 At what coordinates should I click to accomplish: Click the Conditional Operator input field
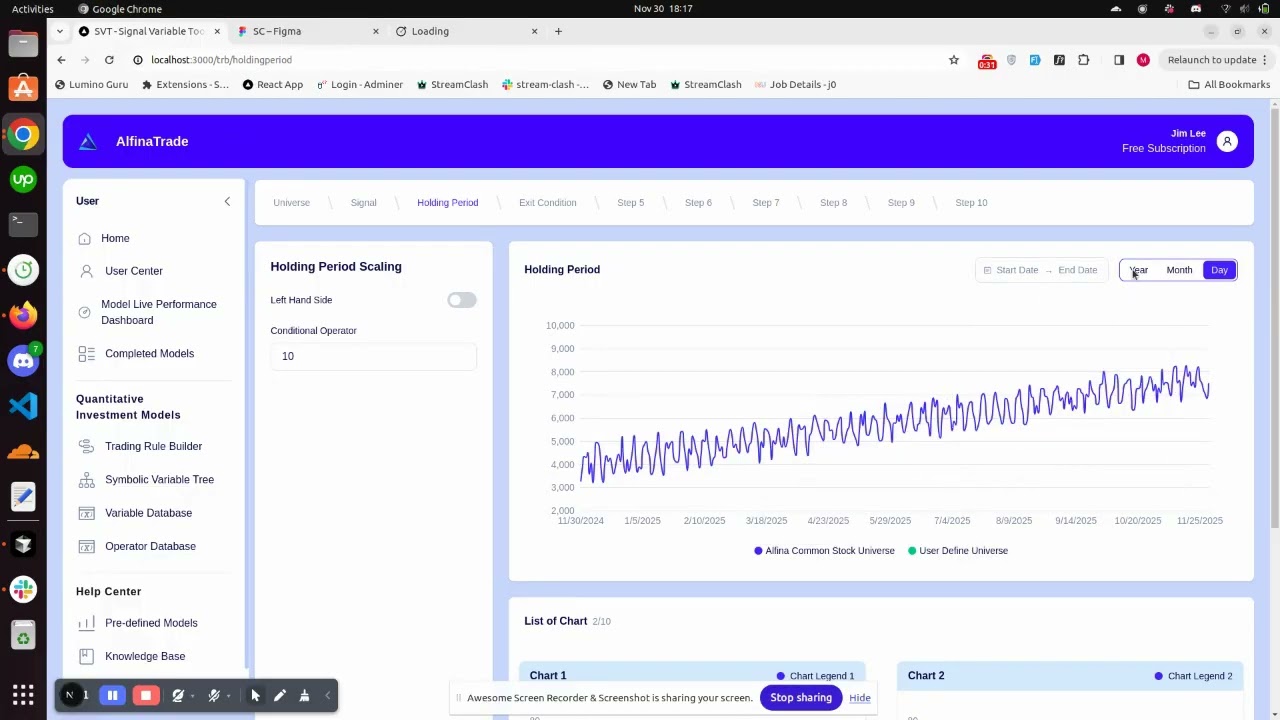pos(373,356)
